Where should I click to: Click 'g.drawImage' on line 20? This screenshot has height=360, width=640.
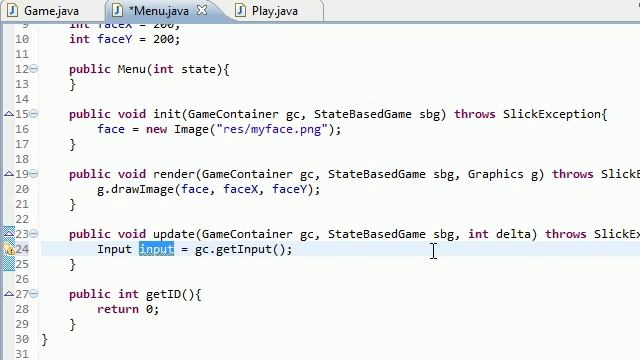(x=135, y=189)
